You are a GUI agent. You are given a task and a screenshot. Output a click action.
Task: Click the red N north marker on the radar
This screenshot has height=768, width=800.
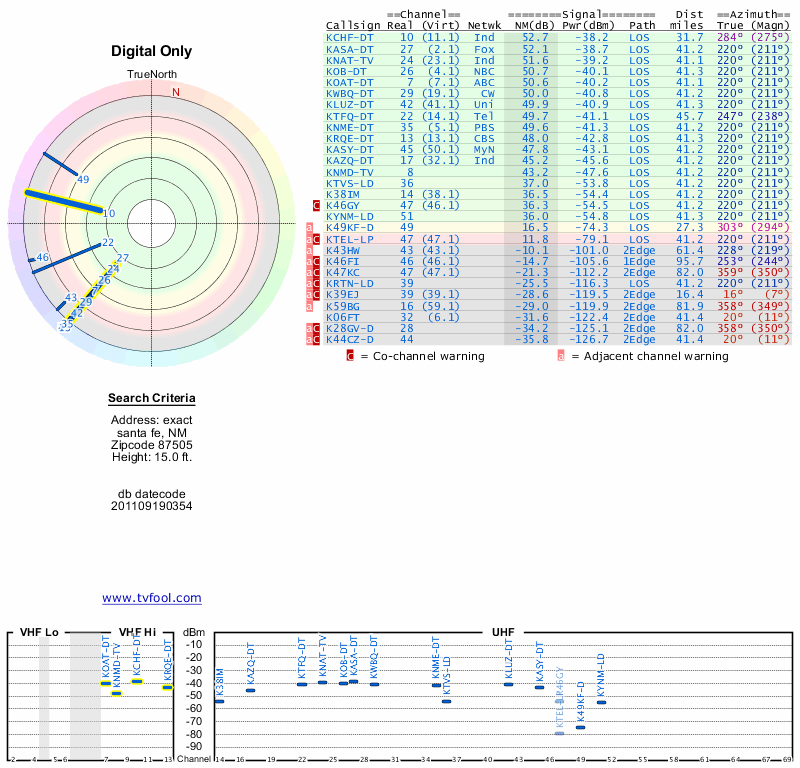tap(176, 92)
